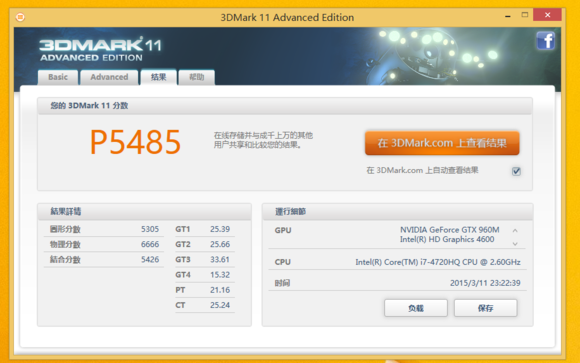Click the 3DMark app icon in title bar
This screenshot has width=580, height=363.
(20, 17)
